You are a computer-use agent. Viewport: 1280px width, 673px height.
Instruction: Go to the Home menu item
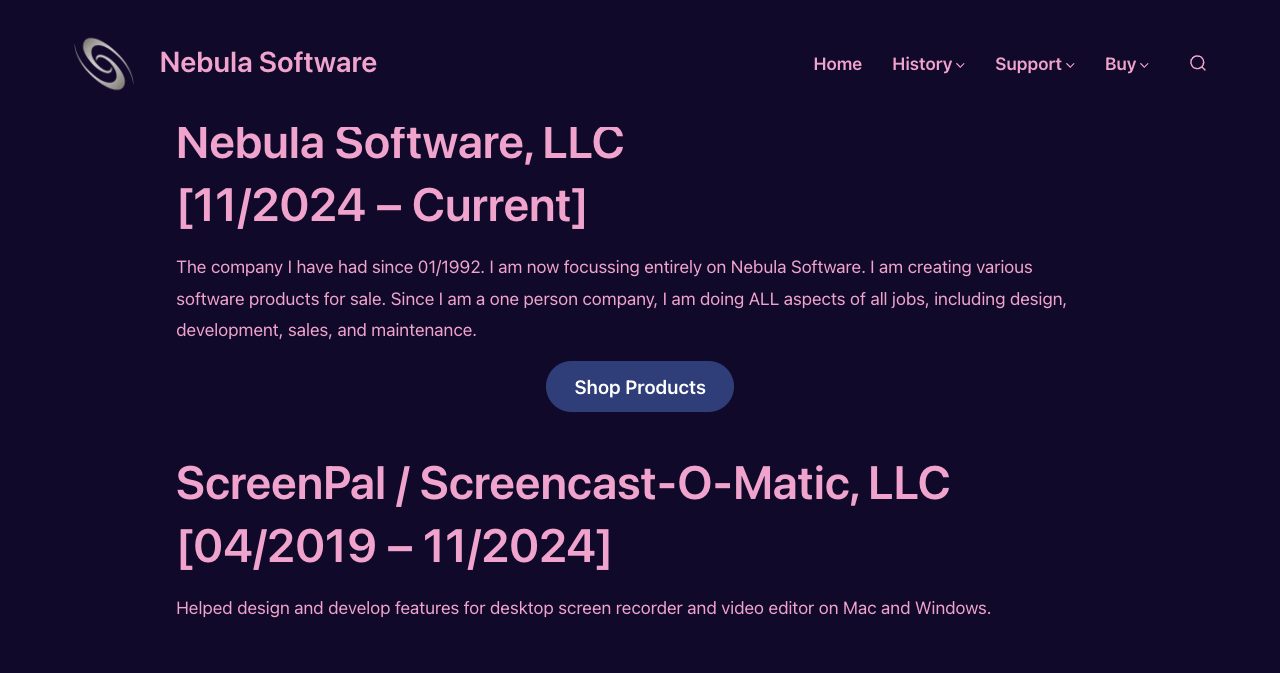point(837,64)
